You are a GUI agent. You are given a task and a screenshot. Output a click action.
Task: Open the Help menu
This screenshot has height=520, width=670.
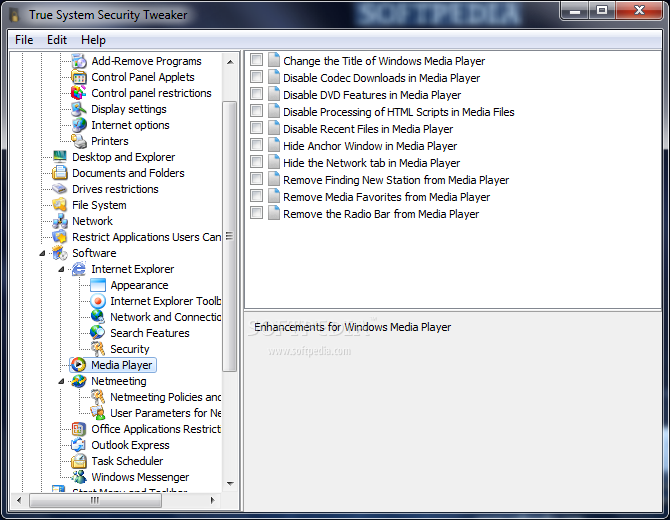pos(93,40)
